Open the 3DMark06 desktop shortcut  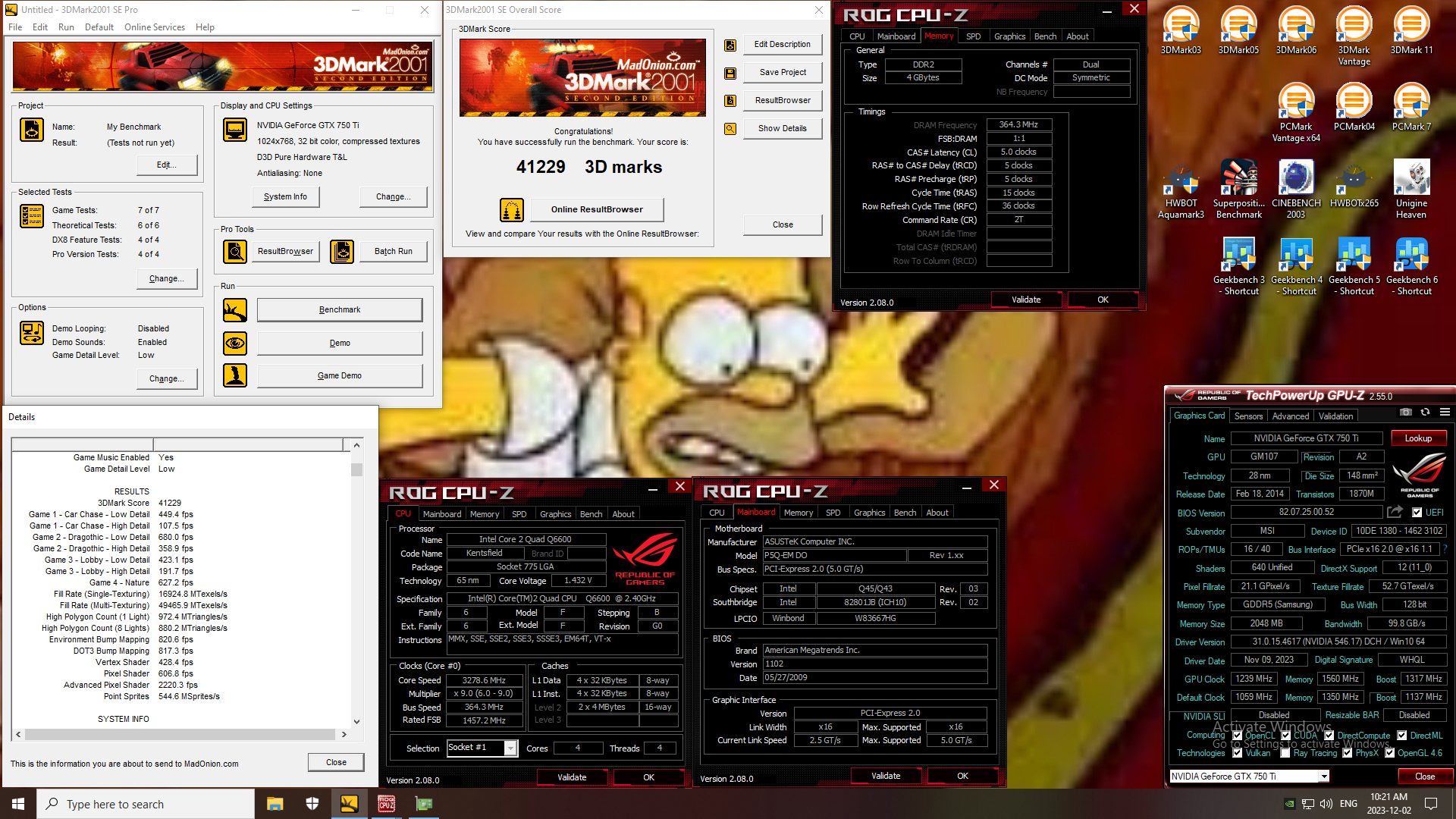1296,30
